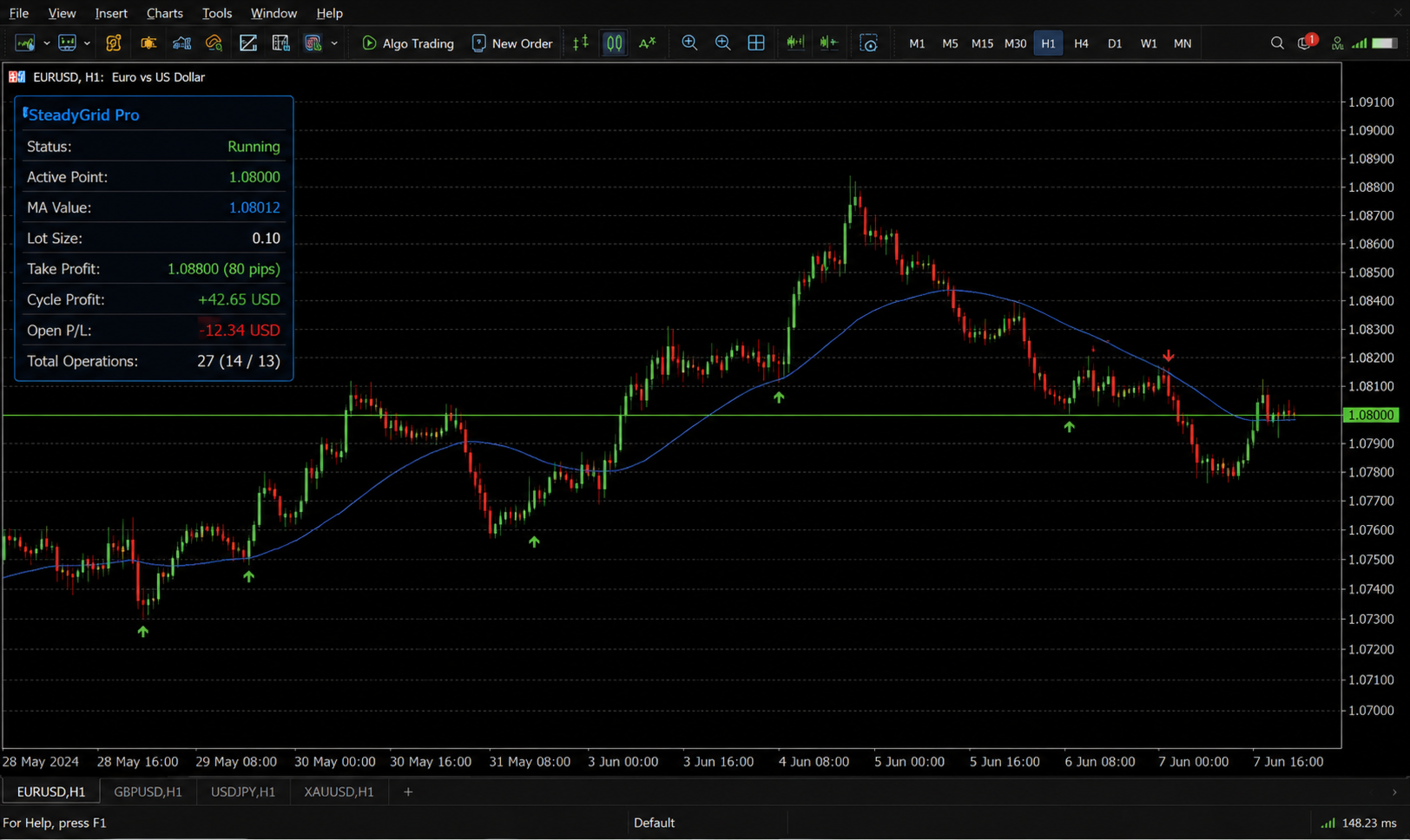Open the Tools menu
The height and width of the screenshot is (840, 1410).
click(x=217, y=13)
